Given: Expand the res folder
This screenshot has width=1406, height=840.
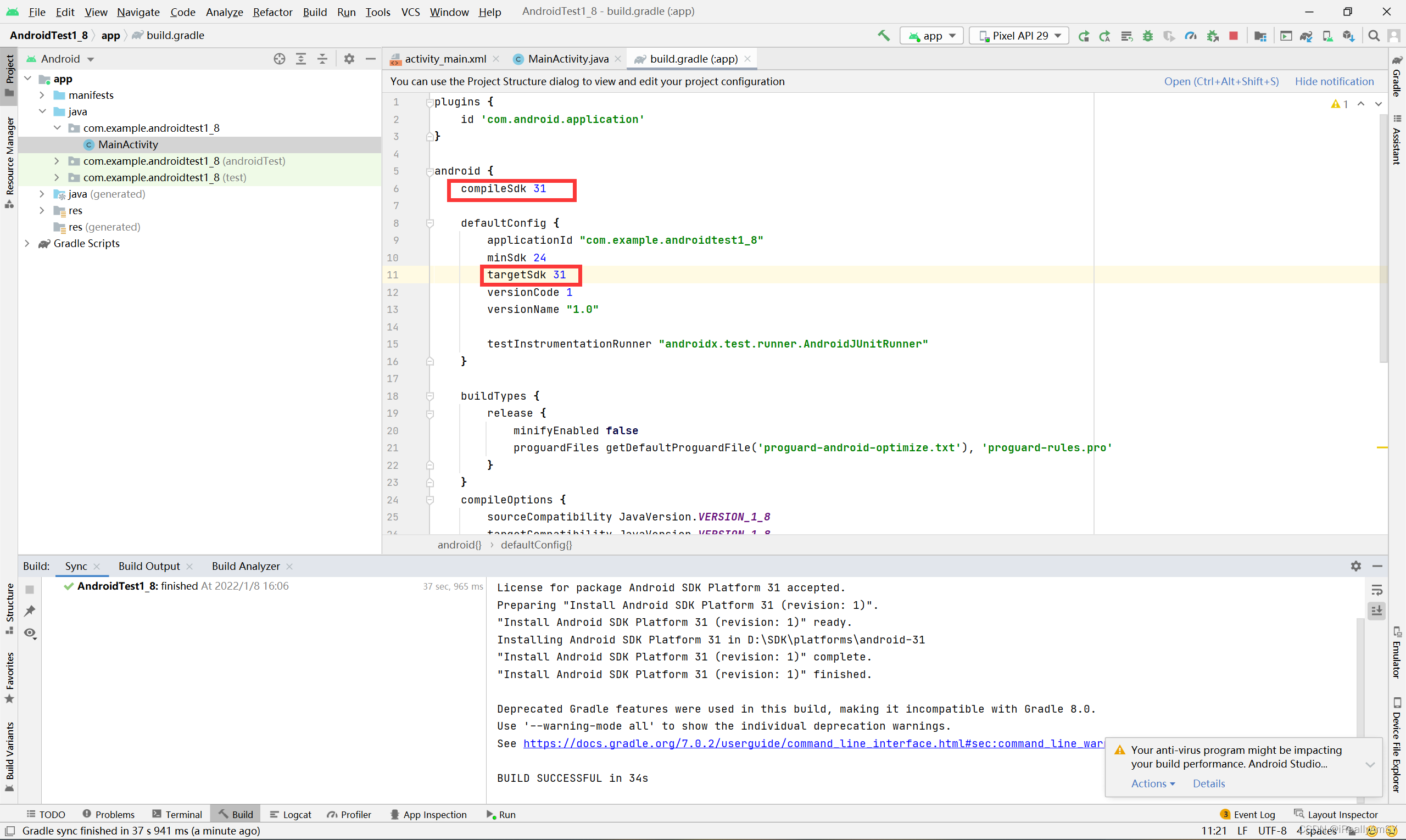Looking at the screenshot, I should [42, 211].
